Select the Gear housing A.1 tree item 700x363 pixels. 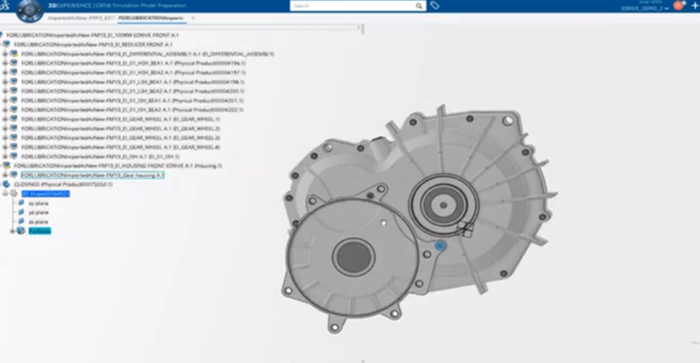(x=92, y=175)
